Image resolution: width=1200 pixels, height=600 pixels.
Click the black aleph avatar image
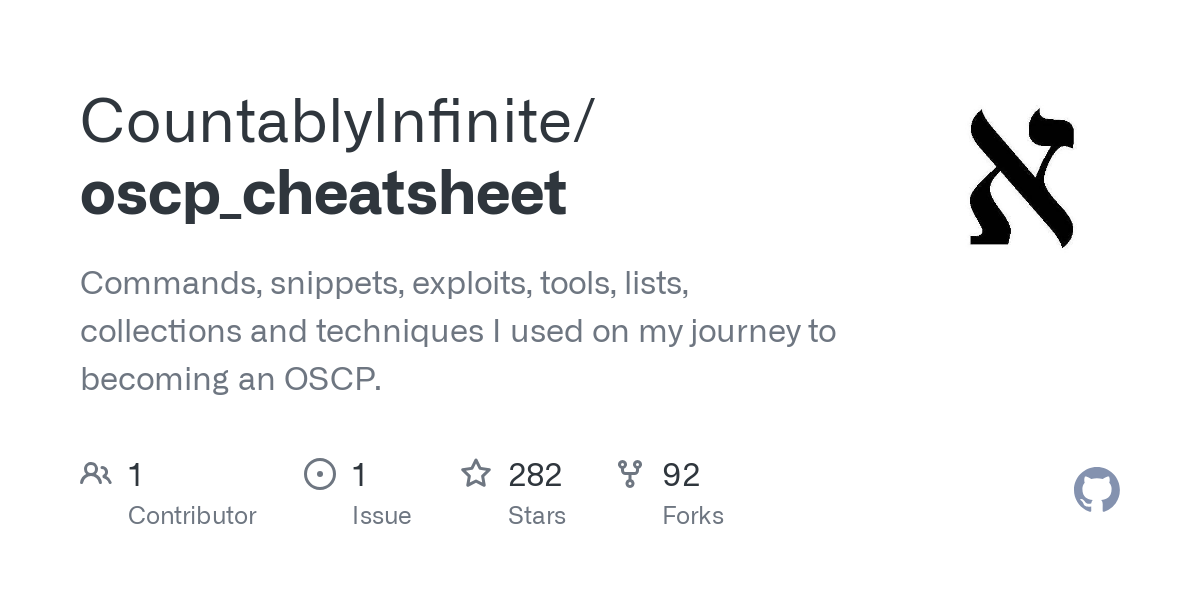click(x=1021, y=178)
